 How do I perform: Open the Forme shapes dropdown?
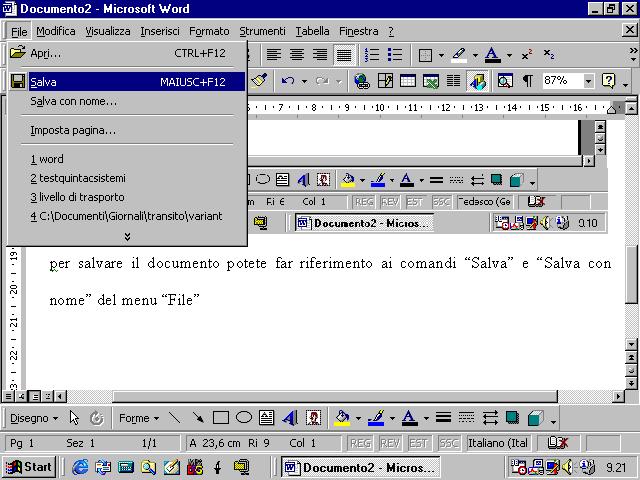[x=139, y=418]
